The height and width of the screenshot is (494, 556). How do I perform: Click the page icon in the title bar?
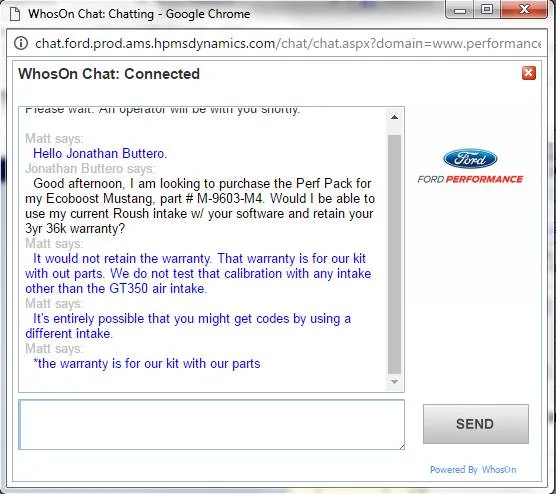pyautogui.click(x=15, y=14)
